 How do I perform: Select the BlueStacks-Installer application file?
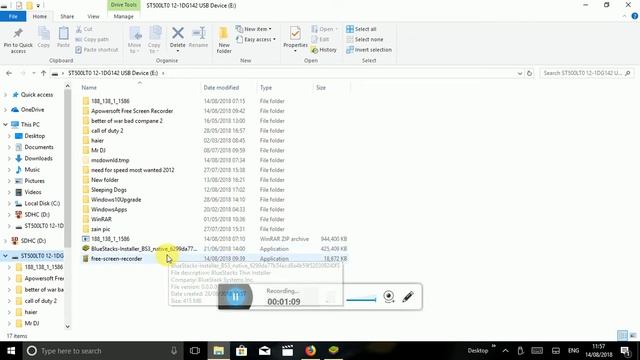(x=144, y=249)
